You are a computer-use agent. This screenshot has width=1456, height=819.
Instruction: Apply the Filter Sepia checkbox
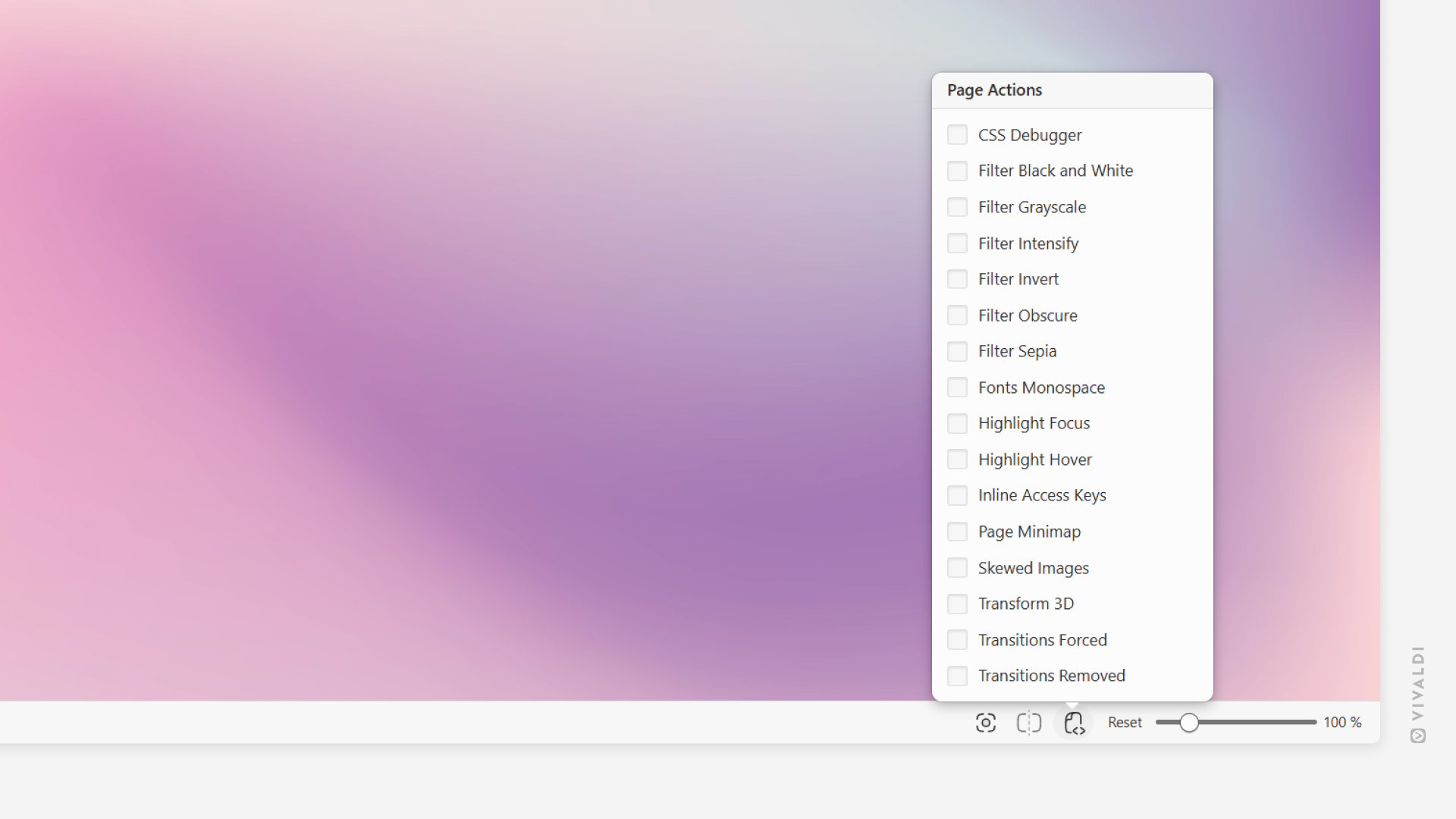point(957,351)
